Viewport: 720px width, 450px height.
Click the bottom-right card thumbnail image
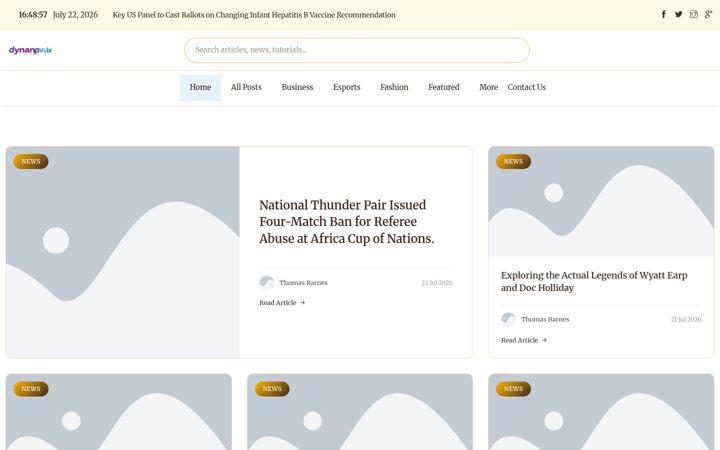[601, 412]
